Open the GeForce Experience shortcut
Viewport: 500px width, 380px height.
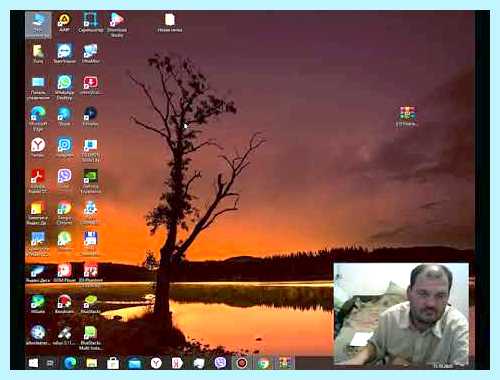click(90, 181)
